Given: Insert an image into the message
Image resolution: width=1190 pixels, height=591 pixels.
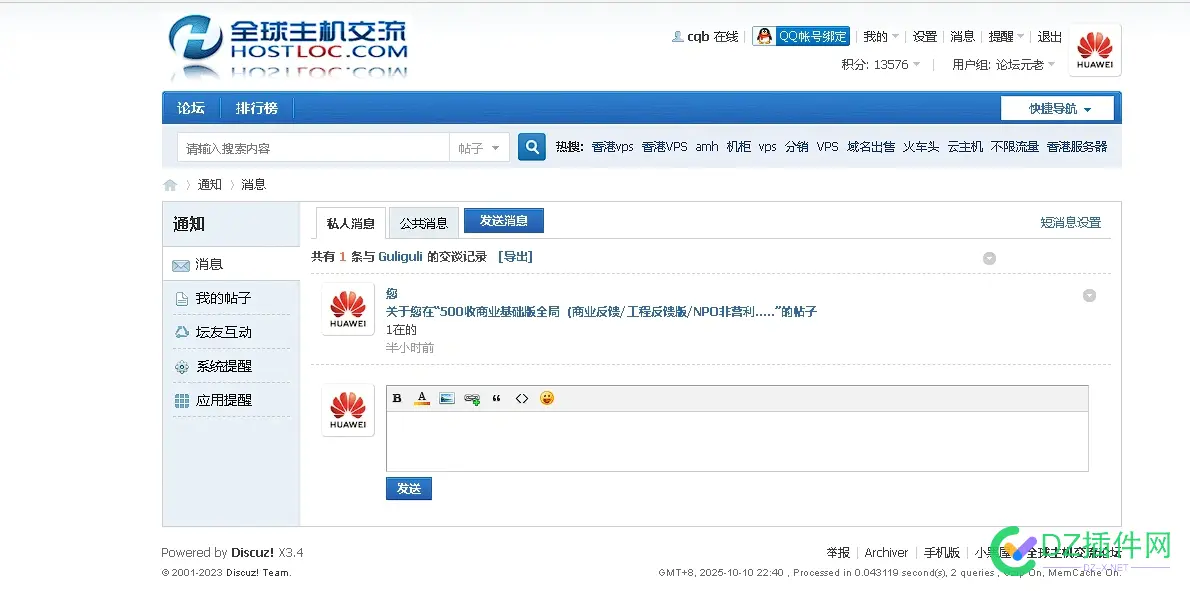Looking at the screenshot, I should click(x=446, y=398).
